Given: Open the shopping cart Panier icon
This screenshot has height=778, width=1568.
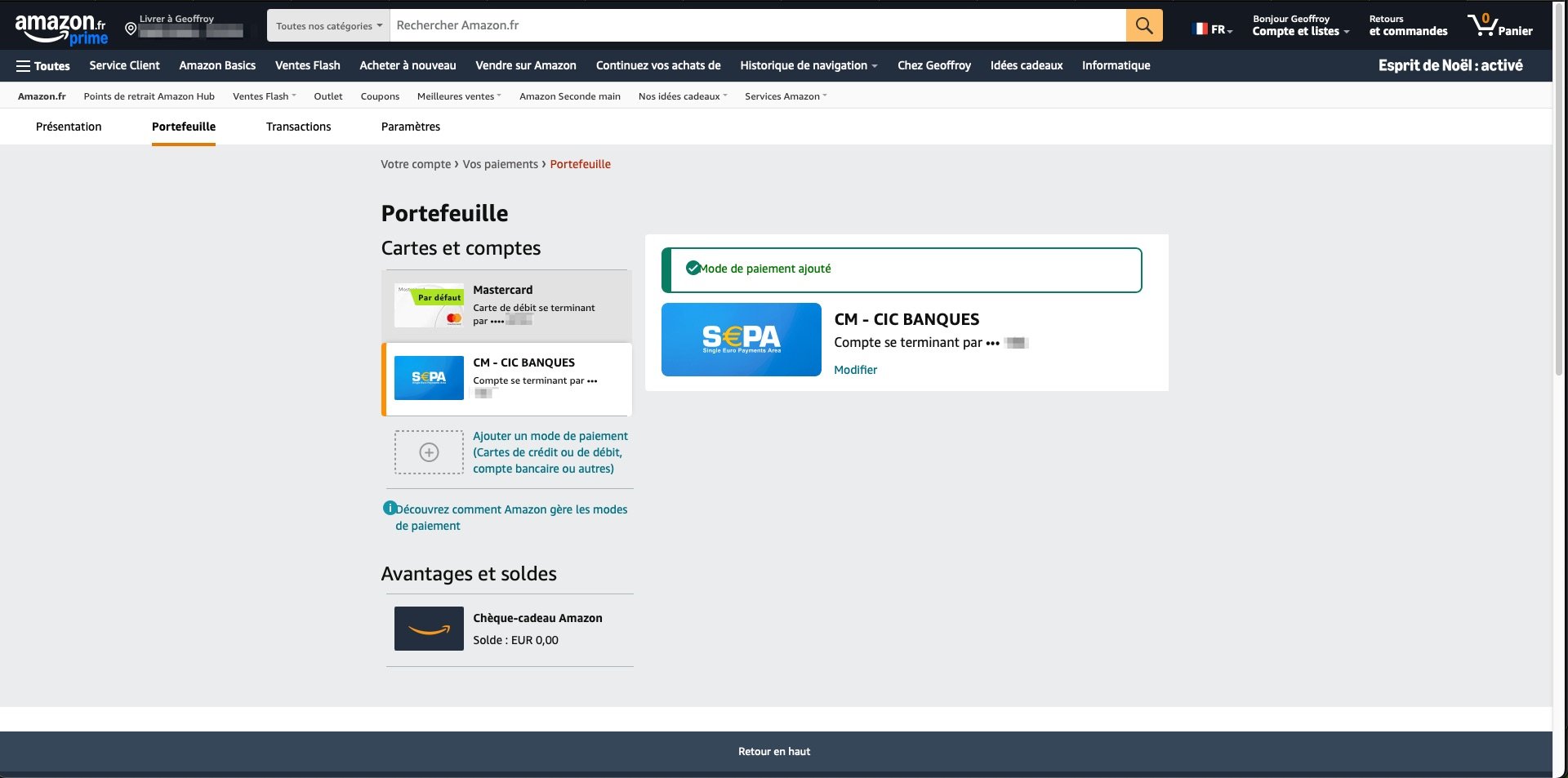Looking at the screenshot, I should (x=1500, y=25).
